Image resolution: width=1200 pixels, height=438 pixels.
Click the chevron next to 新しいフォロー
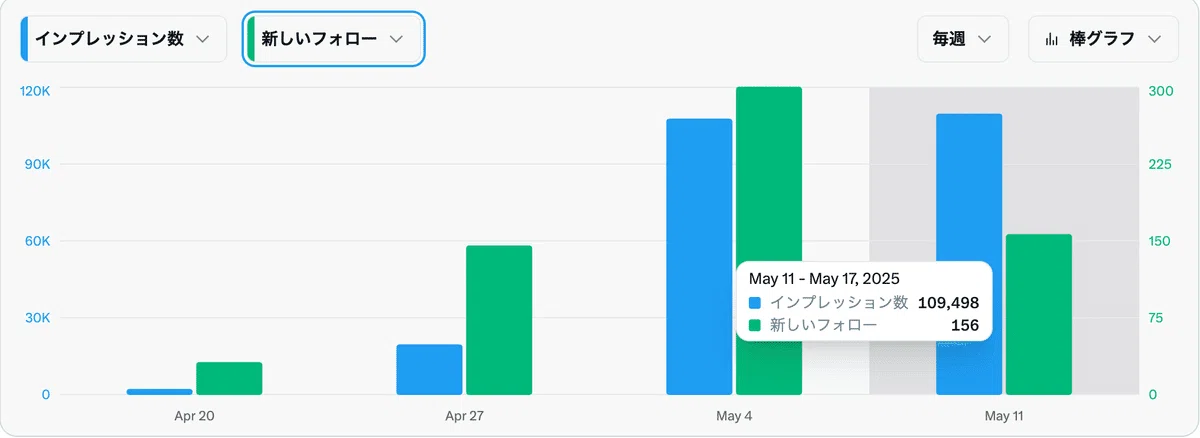396,39
